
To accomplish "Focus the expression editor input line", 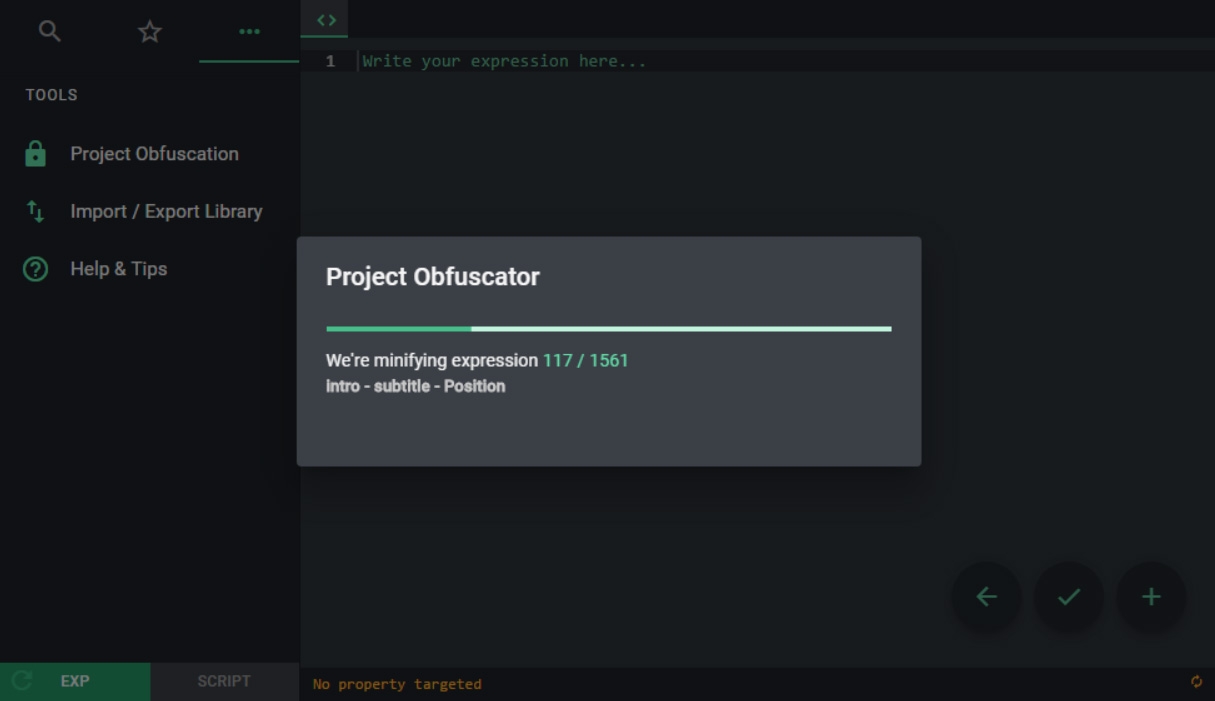I will (780, 61).
